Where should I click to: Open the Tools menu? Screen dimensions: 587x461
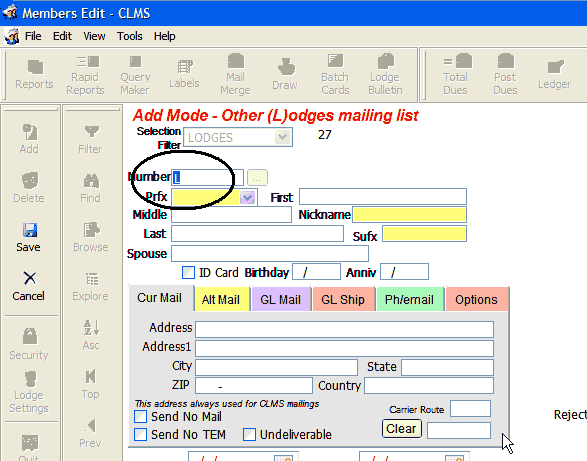pyautogui.click(x=130, y=36)
